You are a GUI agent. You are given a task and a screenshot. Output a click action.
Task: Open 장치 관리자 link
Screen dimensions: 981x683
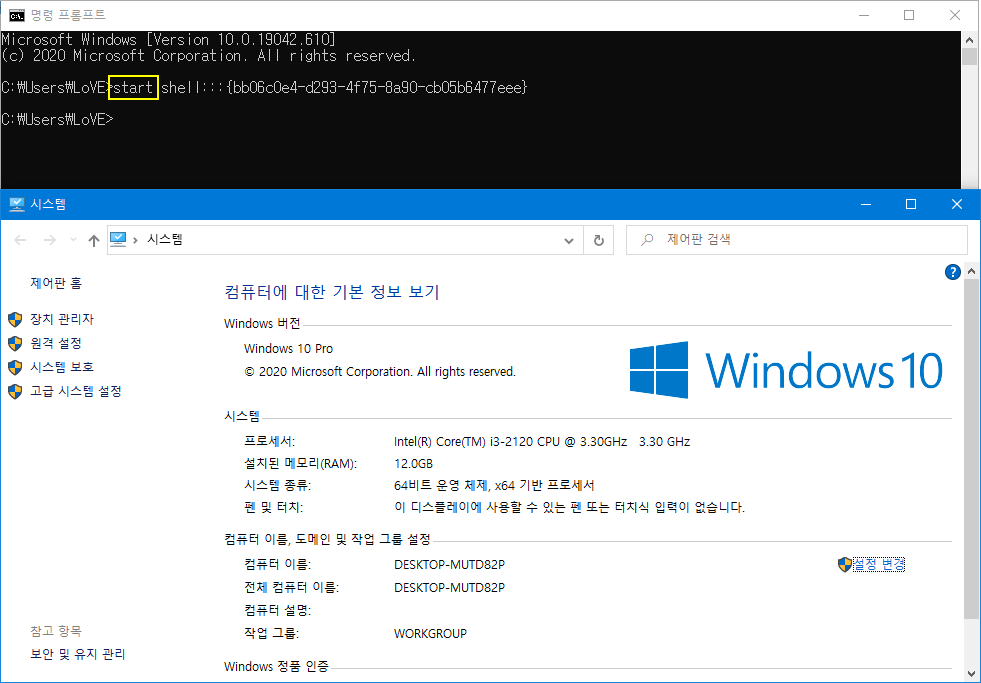62,320
